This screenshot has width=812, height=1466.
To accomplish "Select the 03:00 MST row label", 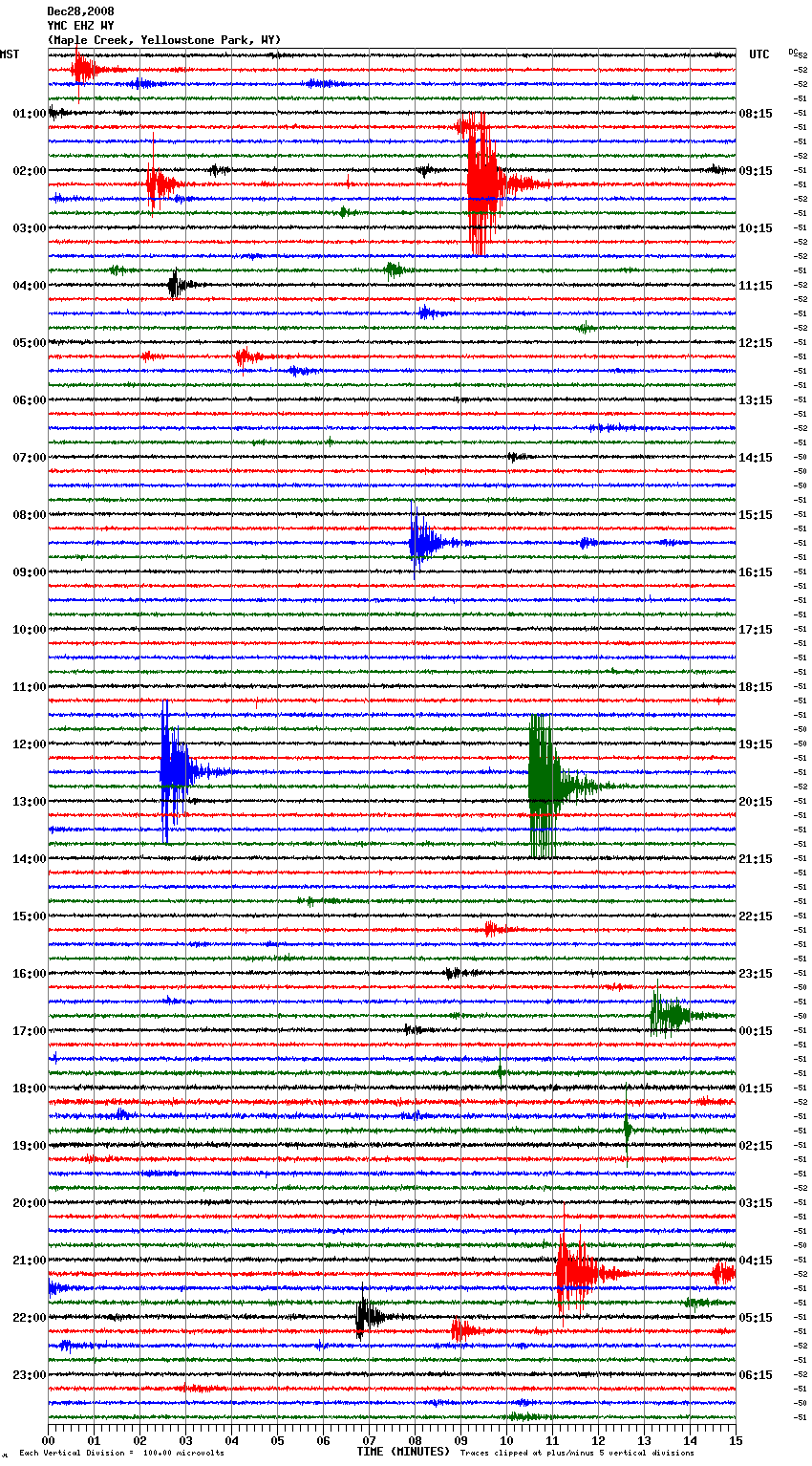I will (29, 228).
